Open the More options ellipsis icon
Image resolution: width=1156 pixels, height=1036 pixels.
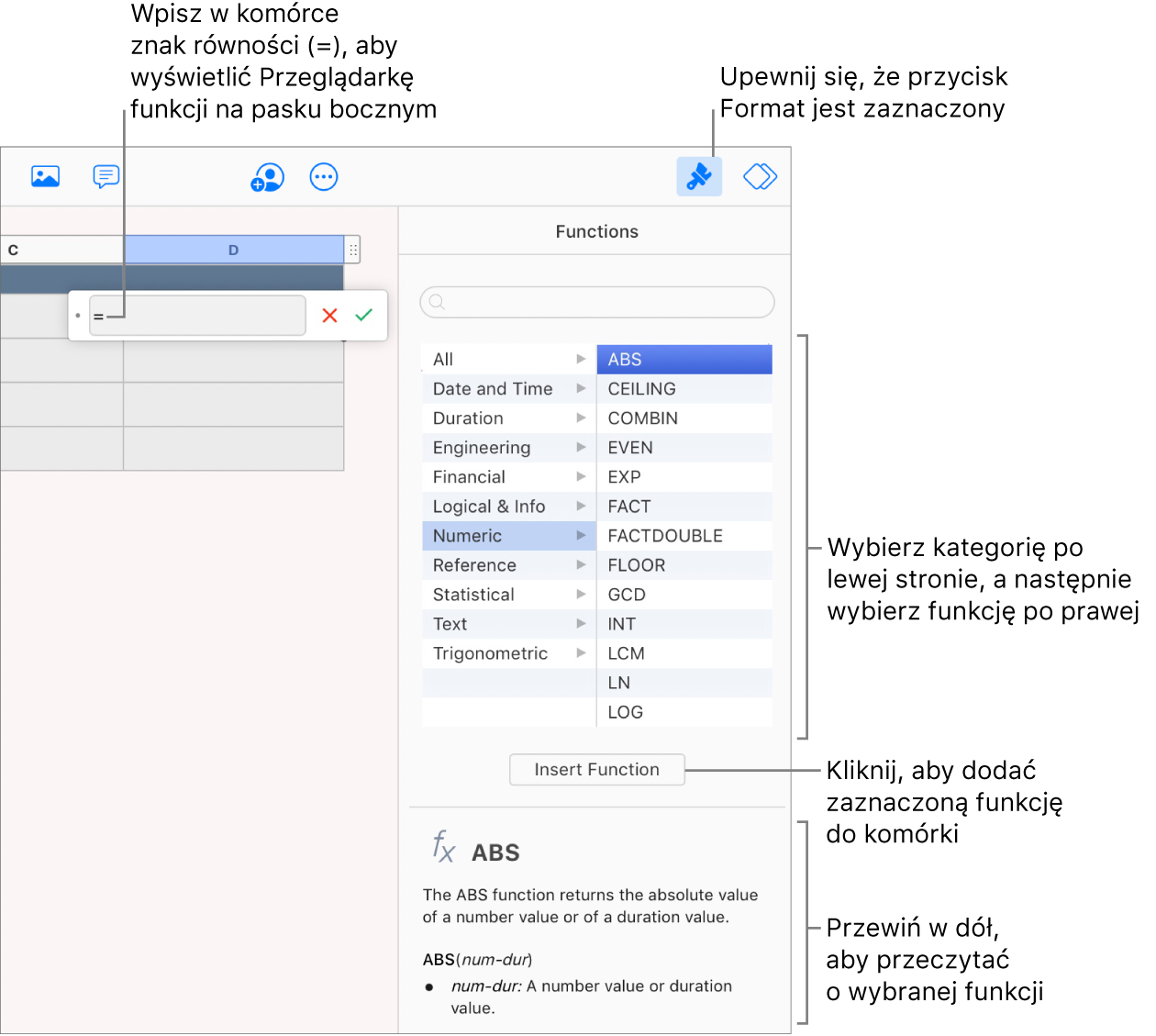(324, 177)
